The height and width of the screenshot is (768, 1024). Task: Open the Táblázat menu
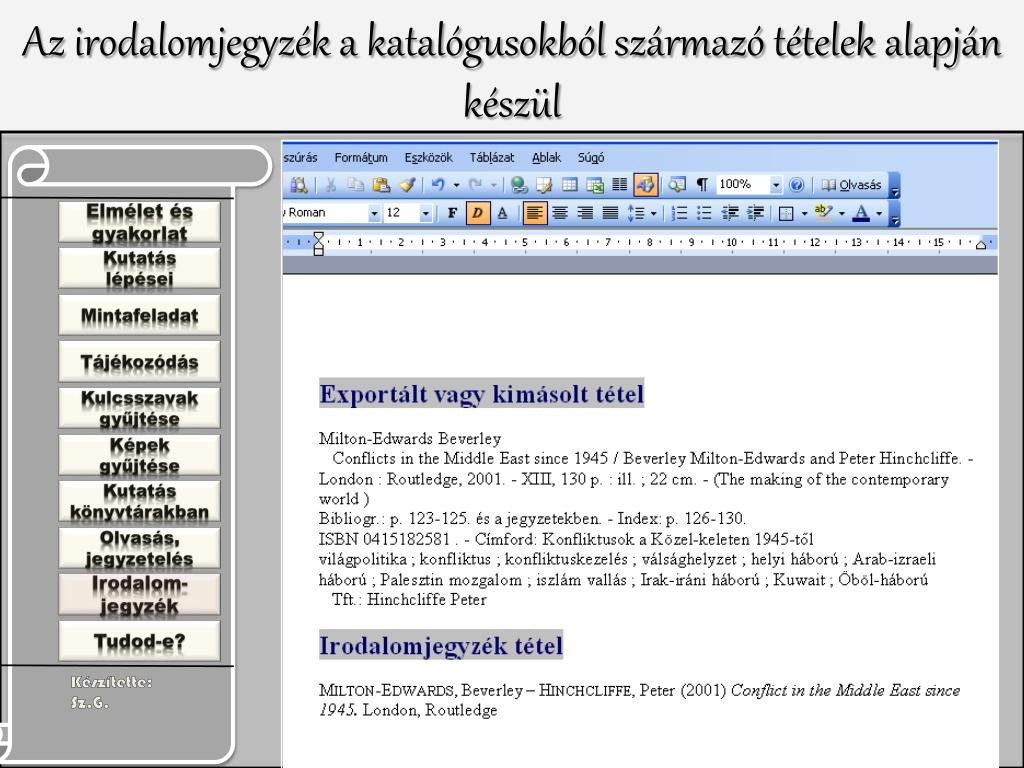[x=492, y=157]
